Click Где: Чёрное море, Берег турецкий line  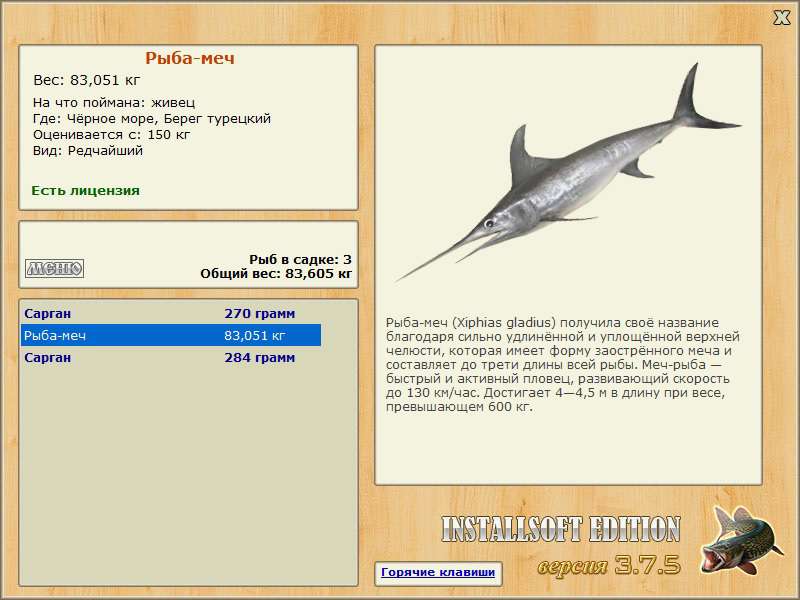coord(152,119)
